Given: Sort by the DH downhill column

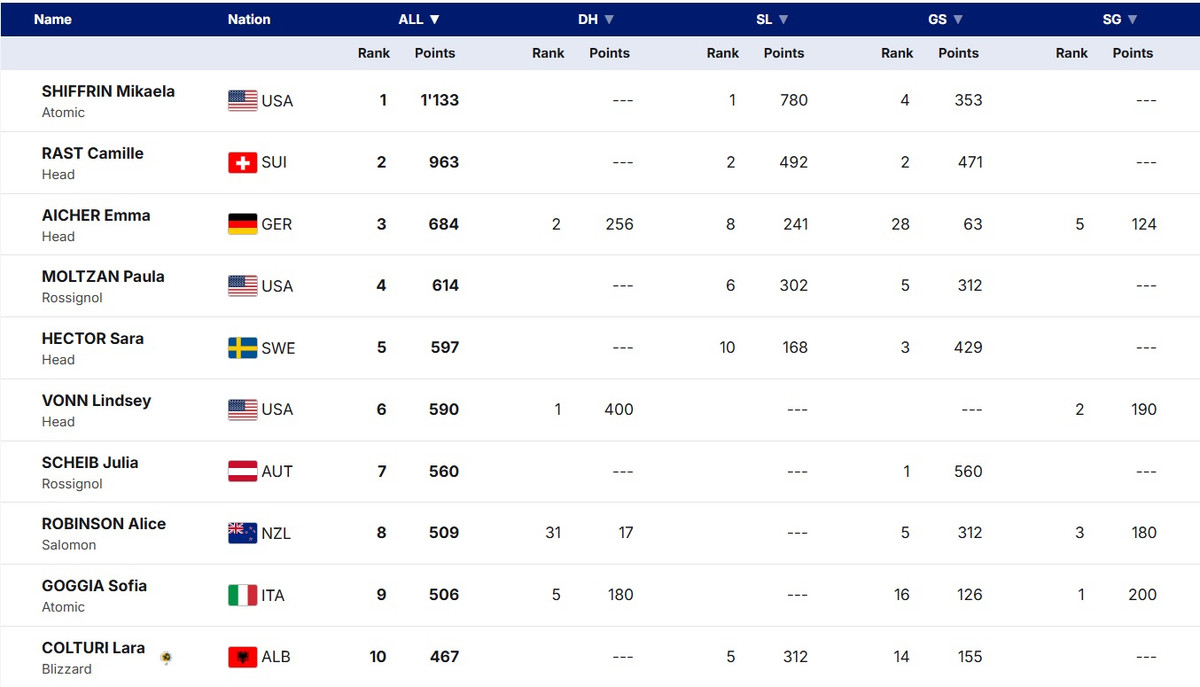Looking at the screenshot, I should (x=595, y=19).
